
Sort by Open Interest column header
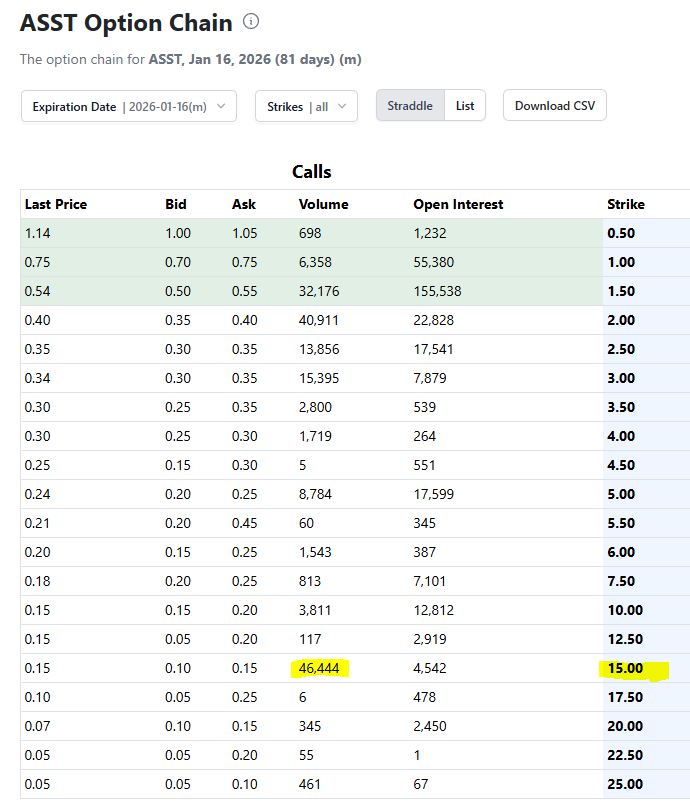458,204
